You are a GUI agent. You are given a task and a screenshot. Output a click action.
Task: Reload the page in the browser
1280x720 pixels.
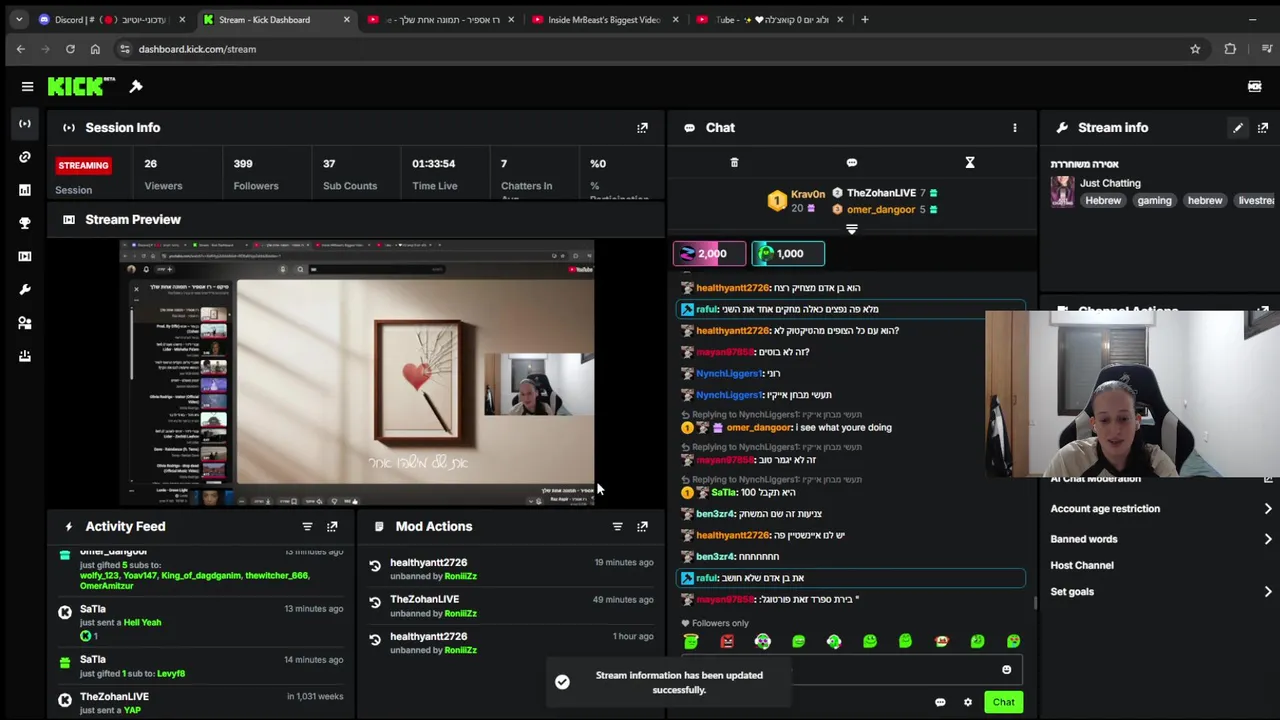click(x=70, y=49)
